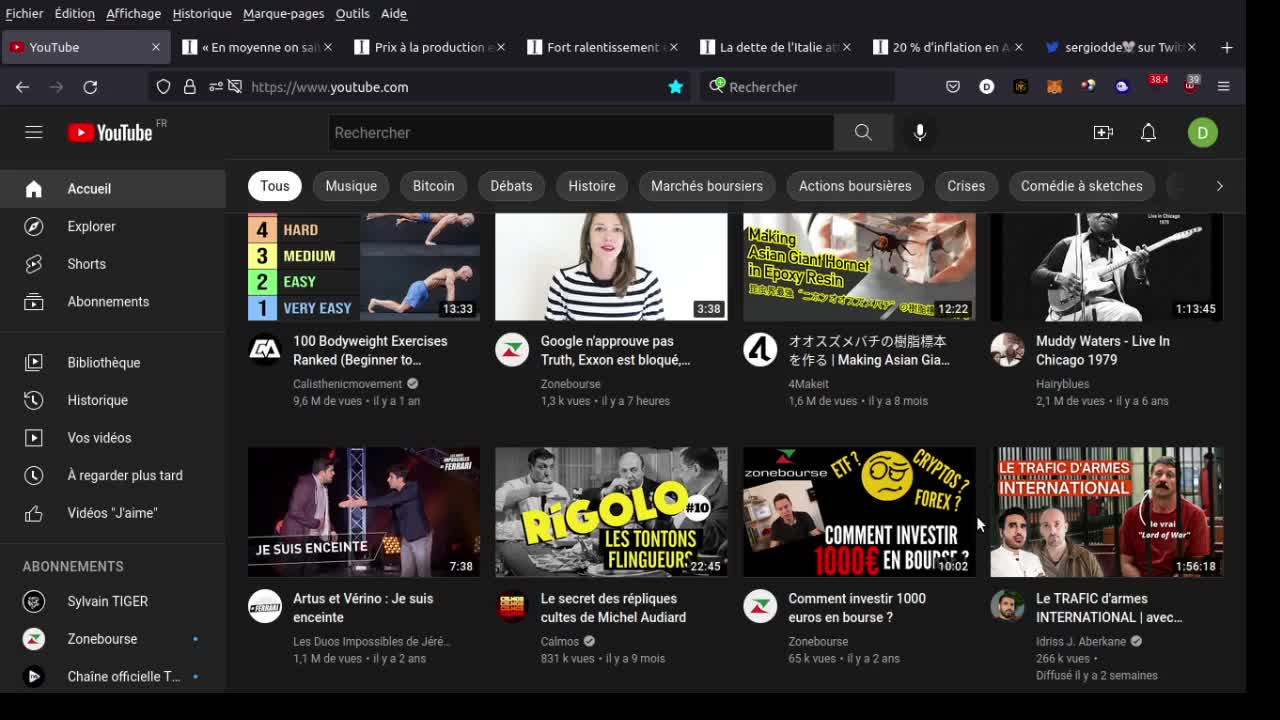Open a new browser tab
The width and height of the screenshot is (1280, 720).
pos(1227,47)
